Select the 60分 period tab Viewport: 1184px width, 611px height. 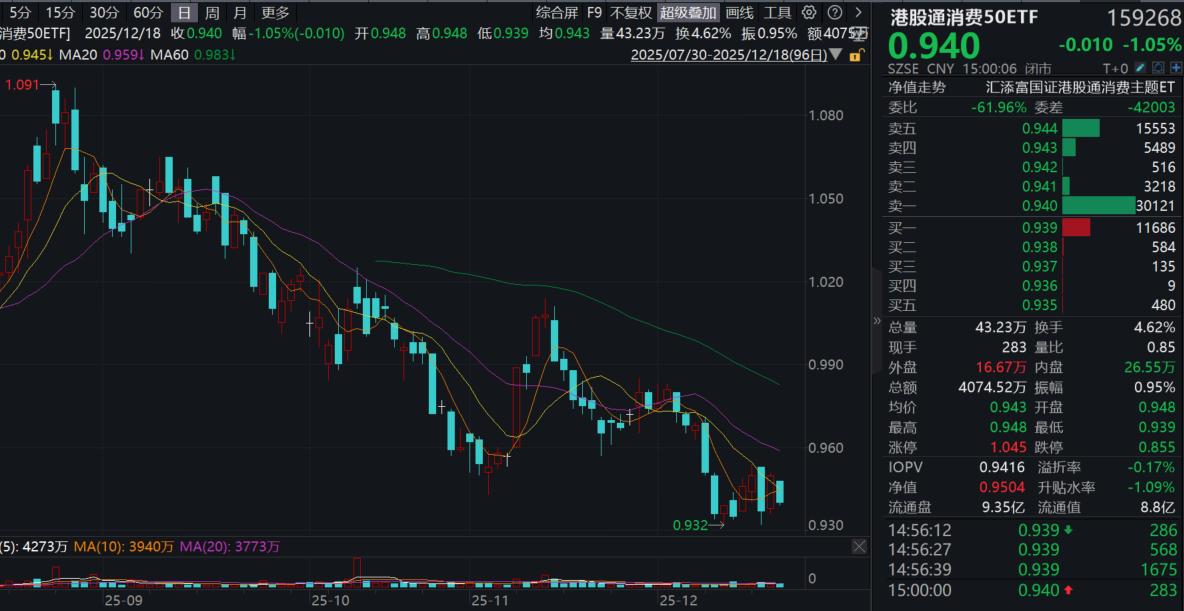[x=148, y=12]
